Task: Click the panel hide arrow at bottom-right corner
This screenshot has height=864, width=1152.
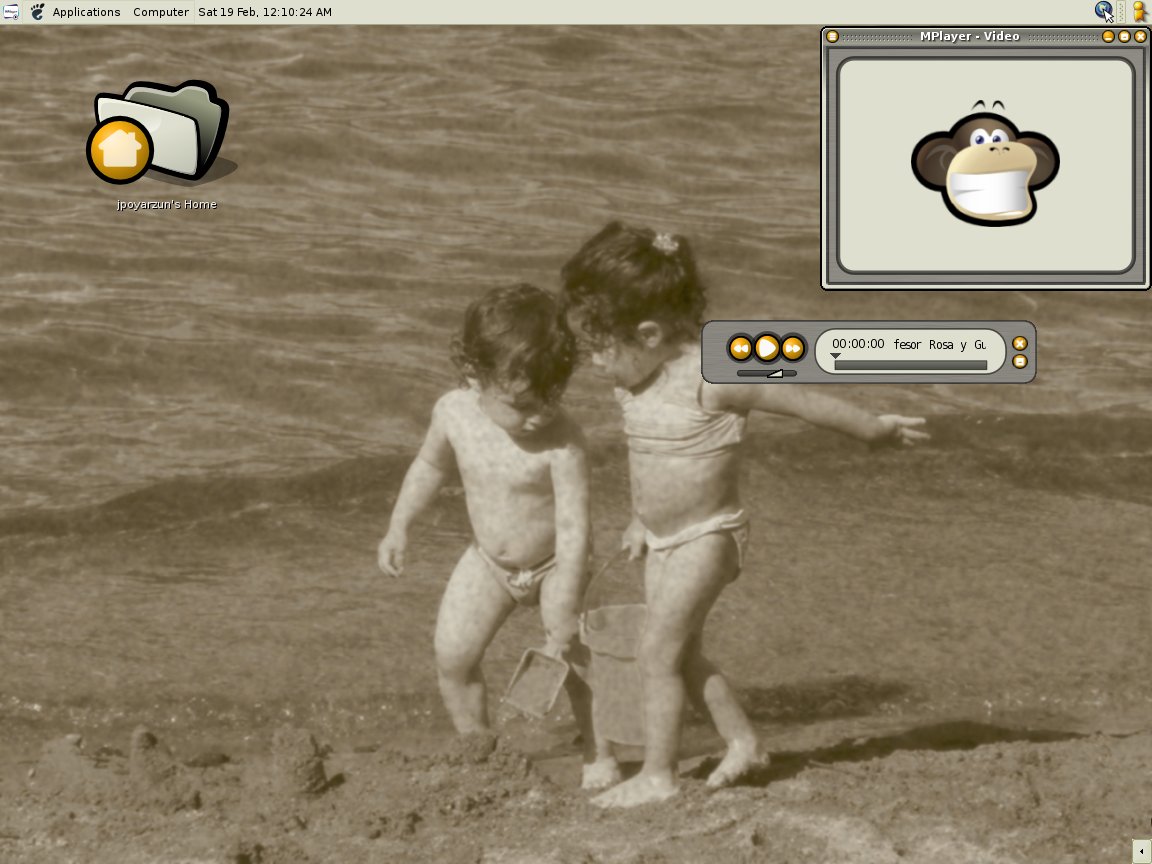Action: point(1141,852)
